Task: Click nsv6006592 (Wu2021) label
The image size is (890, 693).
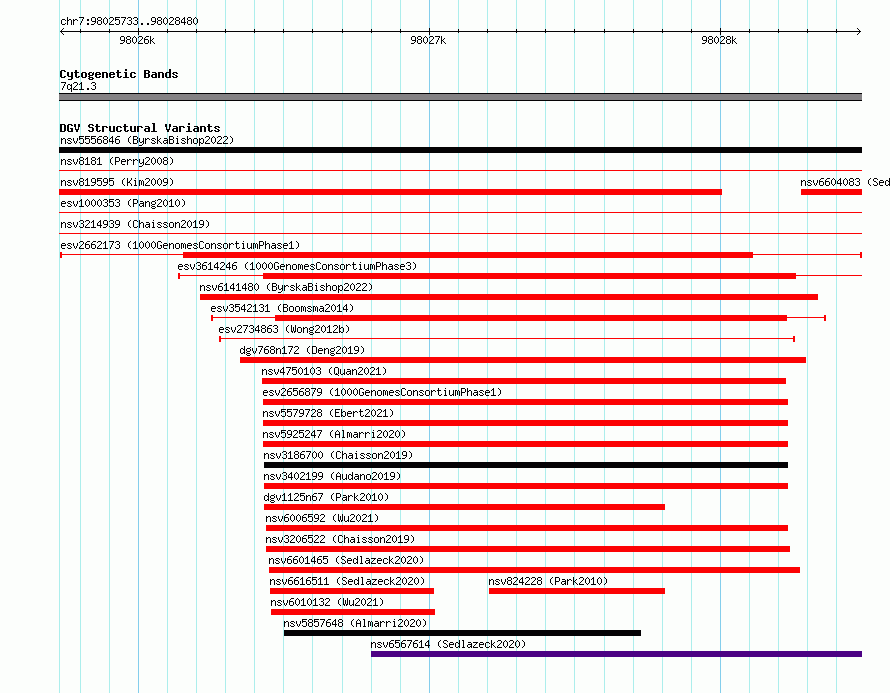Action: (322, 518)
